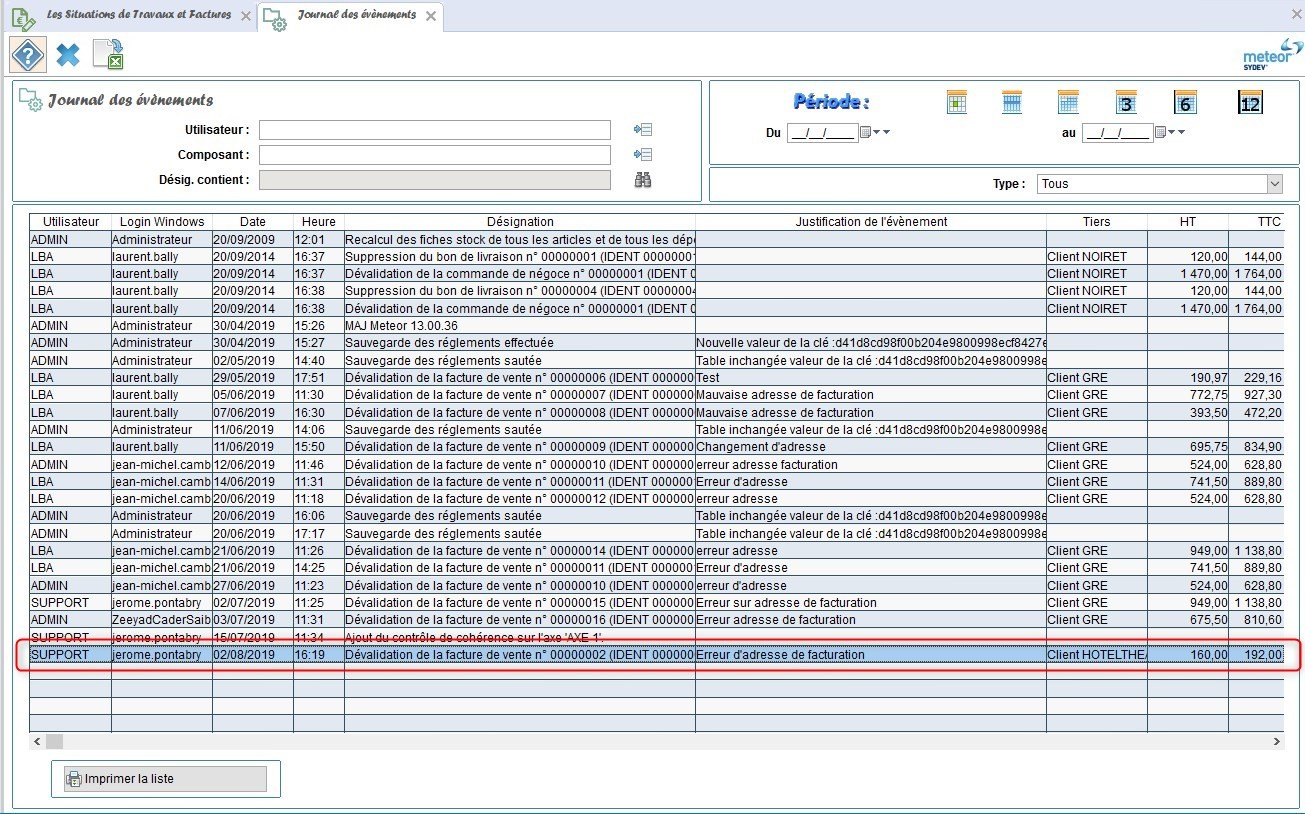The height and width of the screenshot is (814, 1305).
Task: Select row 'Recalcul des fiches stock'
Action: (657, 240)
